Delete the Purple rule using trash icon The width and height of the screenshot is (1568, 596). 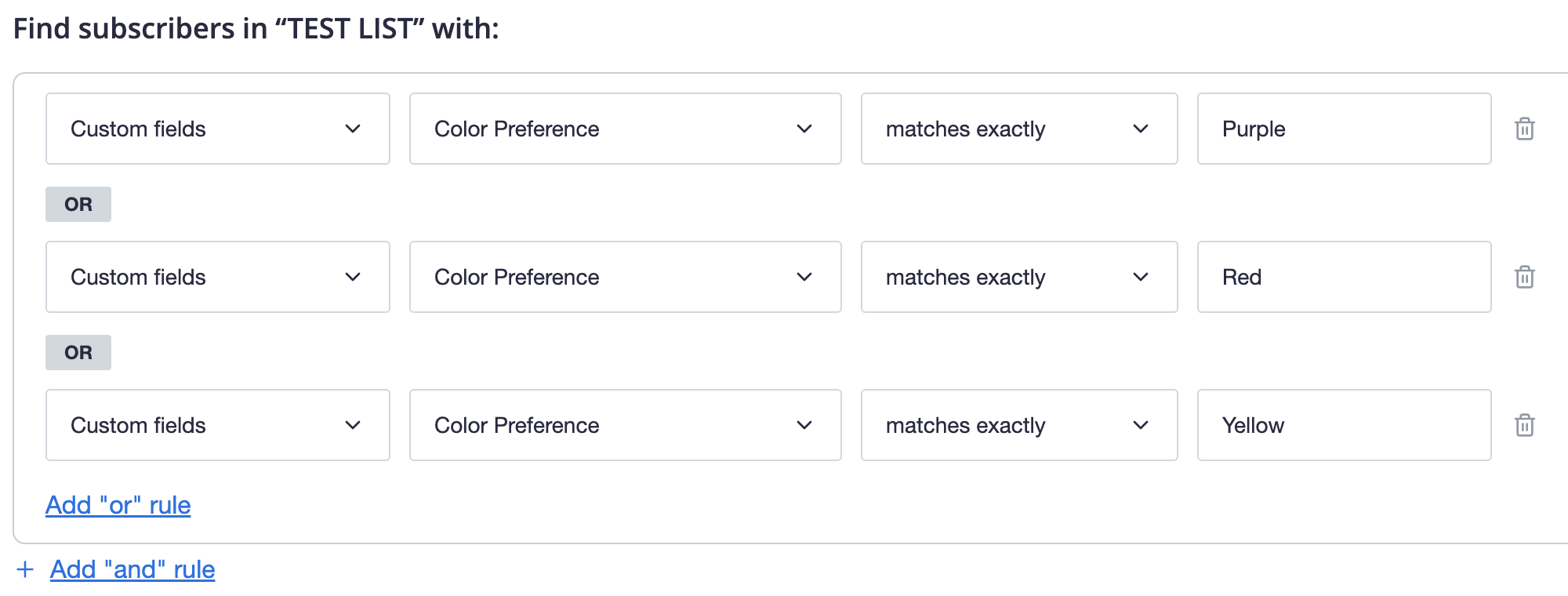point(1525,129)
